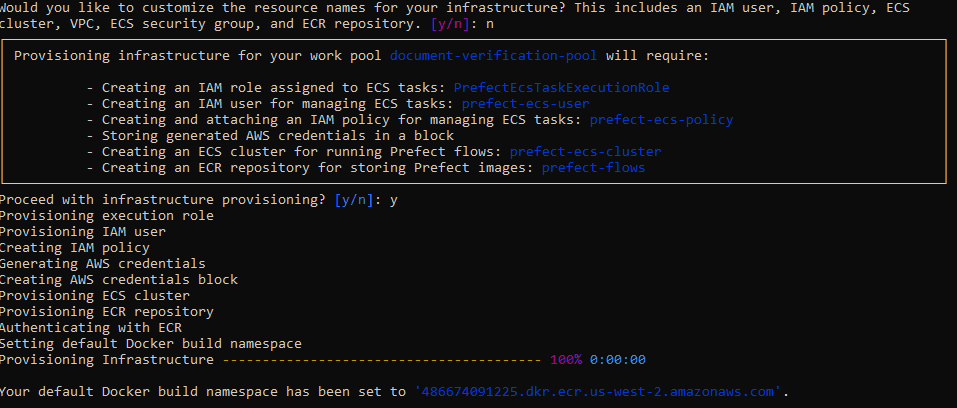957x408 pixels.
Task: Click the 'Authenticating with ECR' output line
Action: 91,327
